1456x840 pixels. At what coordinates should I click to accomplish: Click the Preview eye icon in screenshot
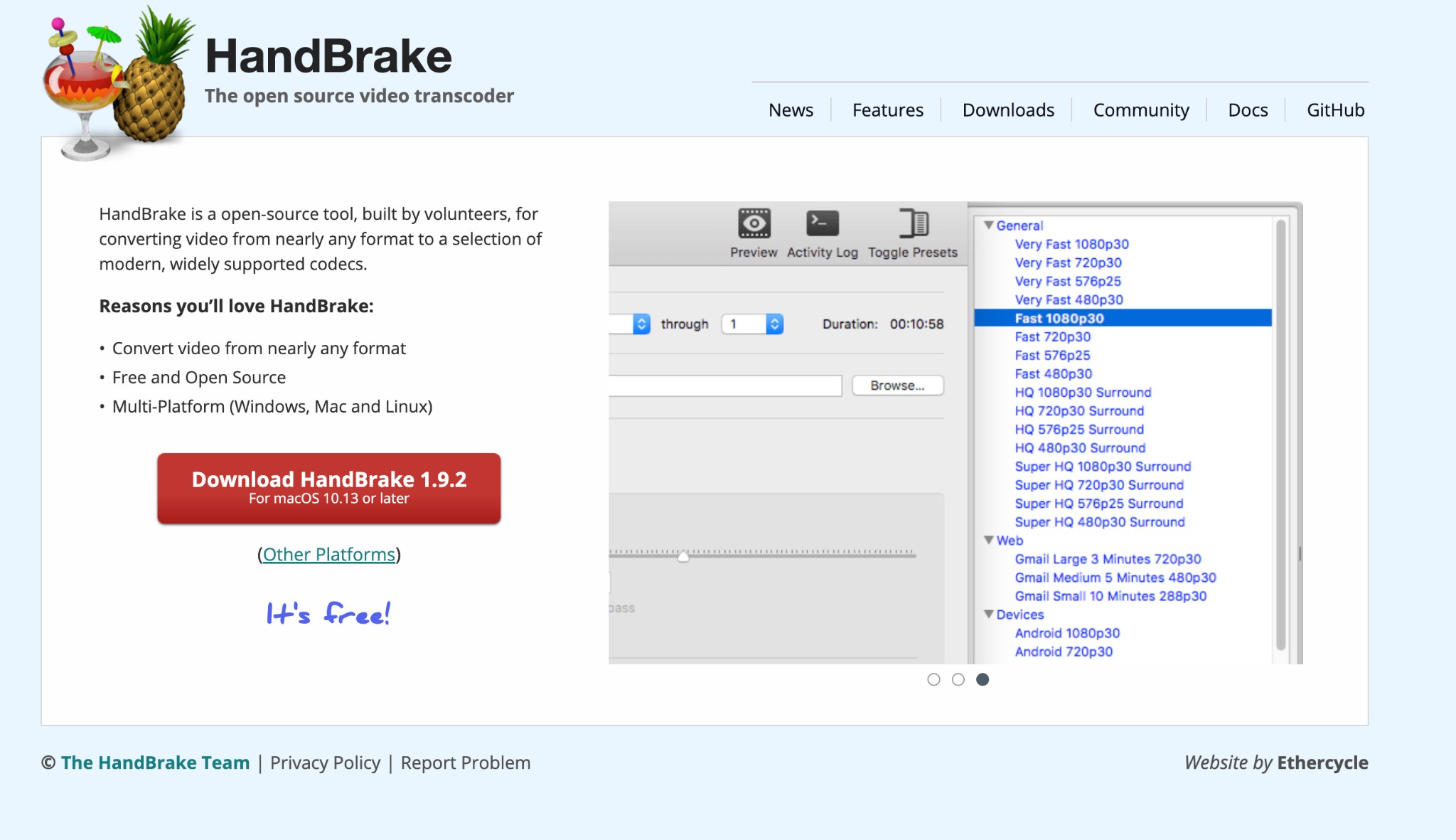pos(754,223)
